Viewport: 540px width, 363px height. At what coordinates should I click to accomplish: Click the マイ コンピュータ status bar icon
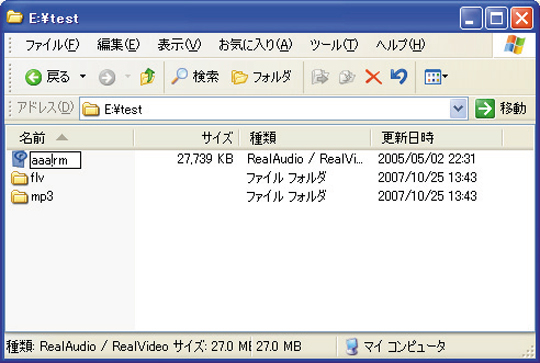[352, 346]
